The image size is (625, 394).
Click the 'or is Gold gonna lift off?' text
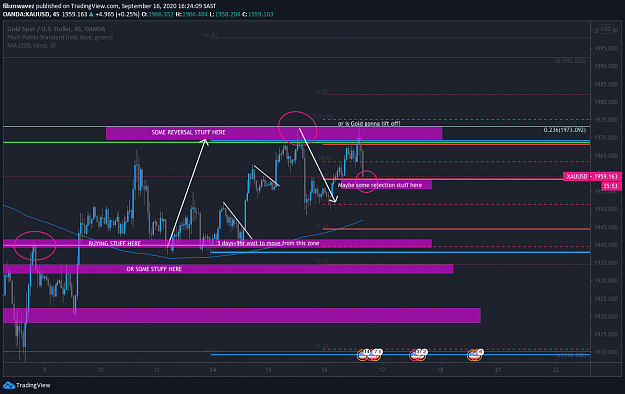tap(369, 124)
